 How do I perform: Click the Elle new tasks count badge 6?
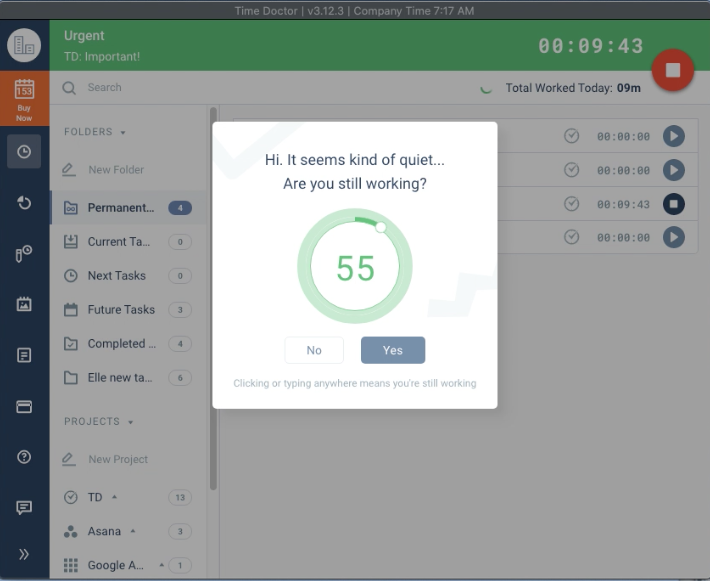[x=180, y=378]
